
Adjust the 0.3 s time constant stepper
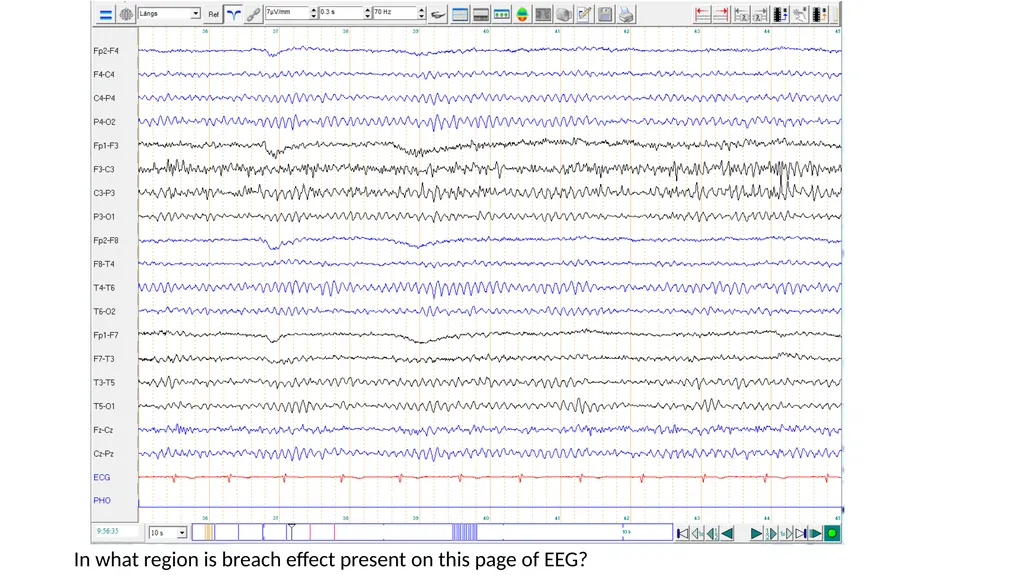pos(368,13)
